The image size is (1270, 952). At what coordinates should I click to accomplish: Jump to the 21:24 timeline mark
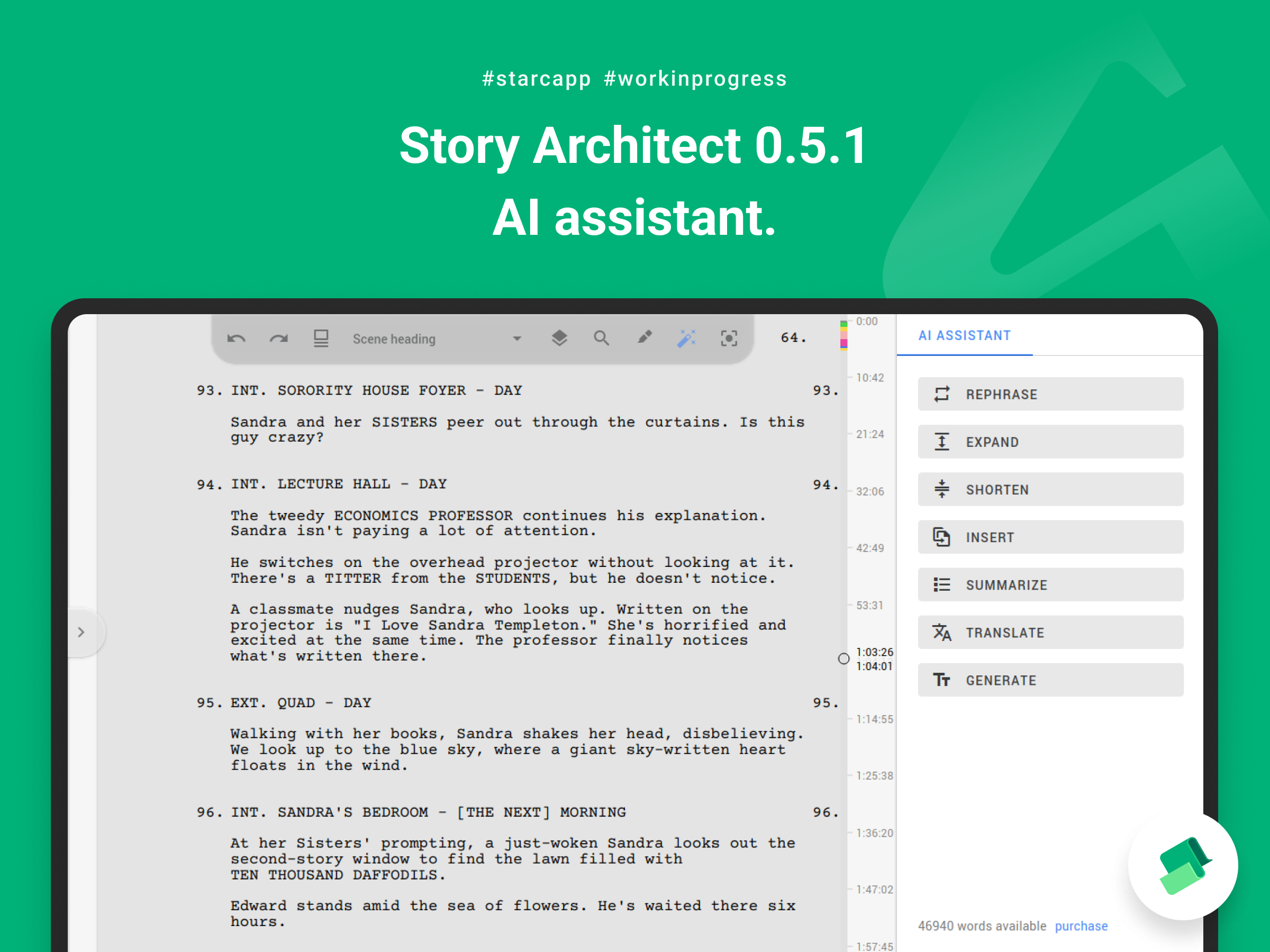[x=870, y=434]
